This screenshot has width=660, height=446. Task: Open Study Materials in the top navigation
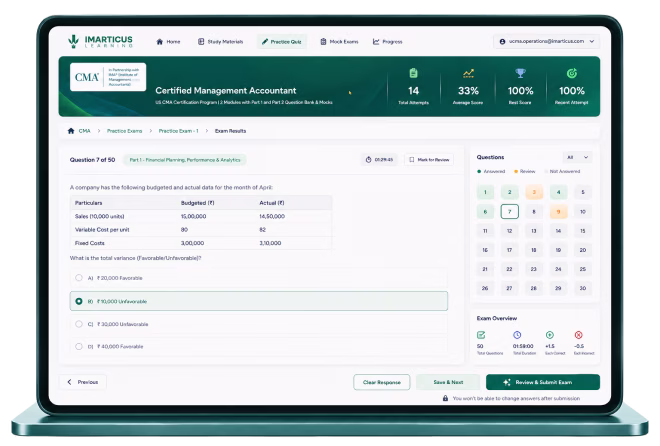221,42
